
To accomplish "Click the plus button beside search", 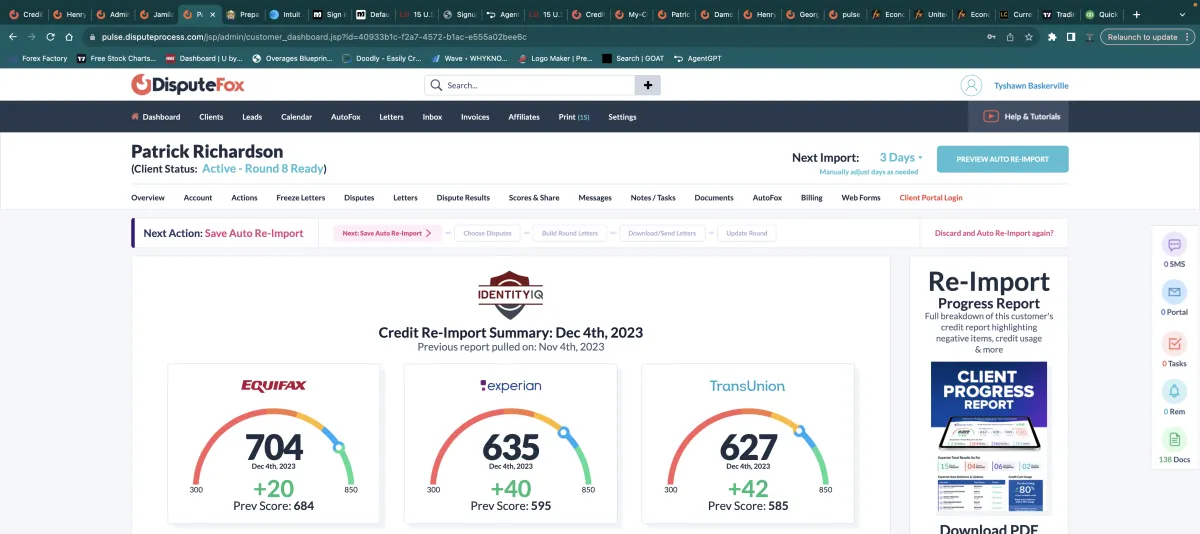I will click(x=648, y=85).
